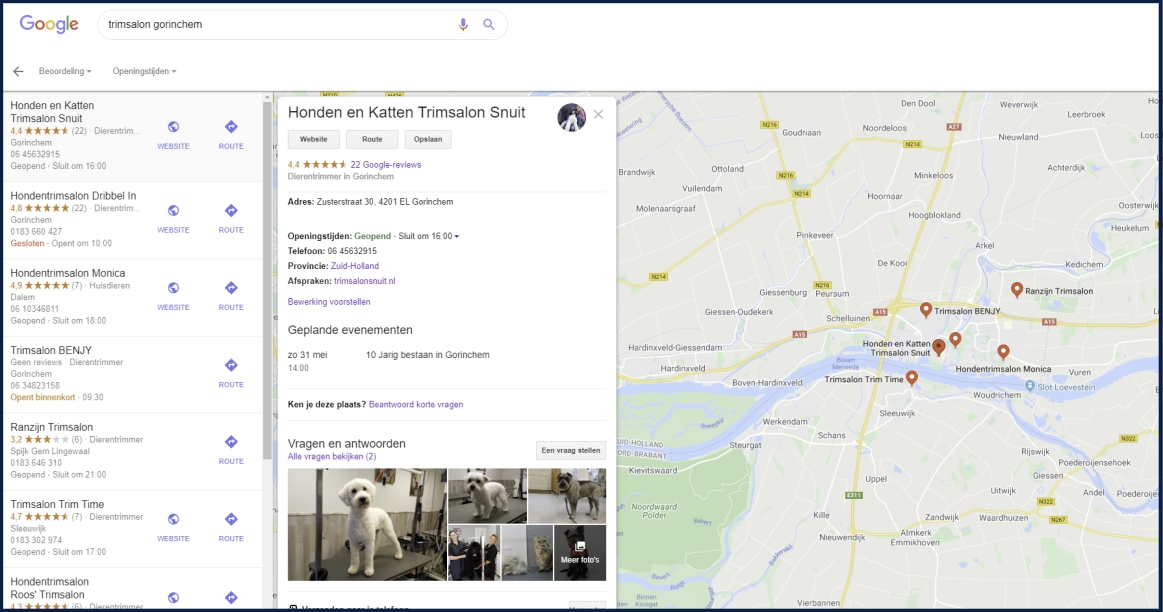Expand the Beoordeling filter dropdown

(x=65, y=71)
